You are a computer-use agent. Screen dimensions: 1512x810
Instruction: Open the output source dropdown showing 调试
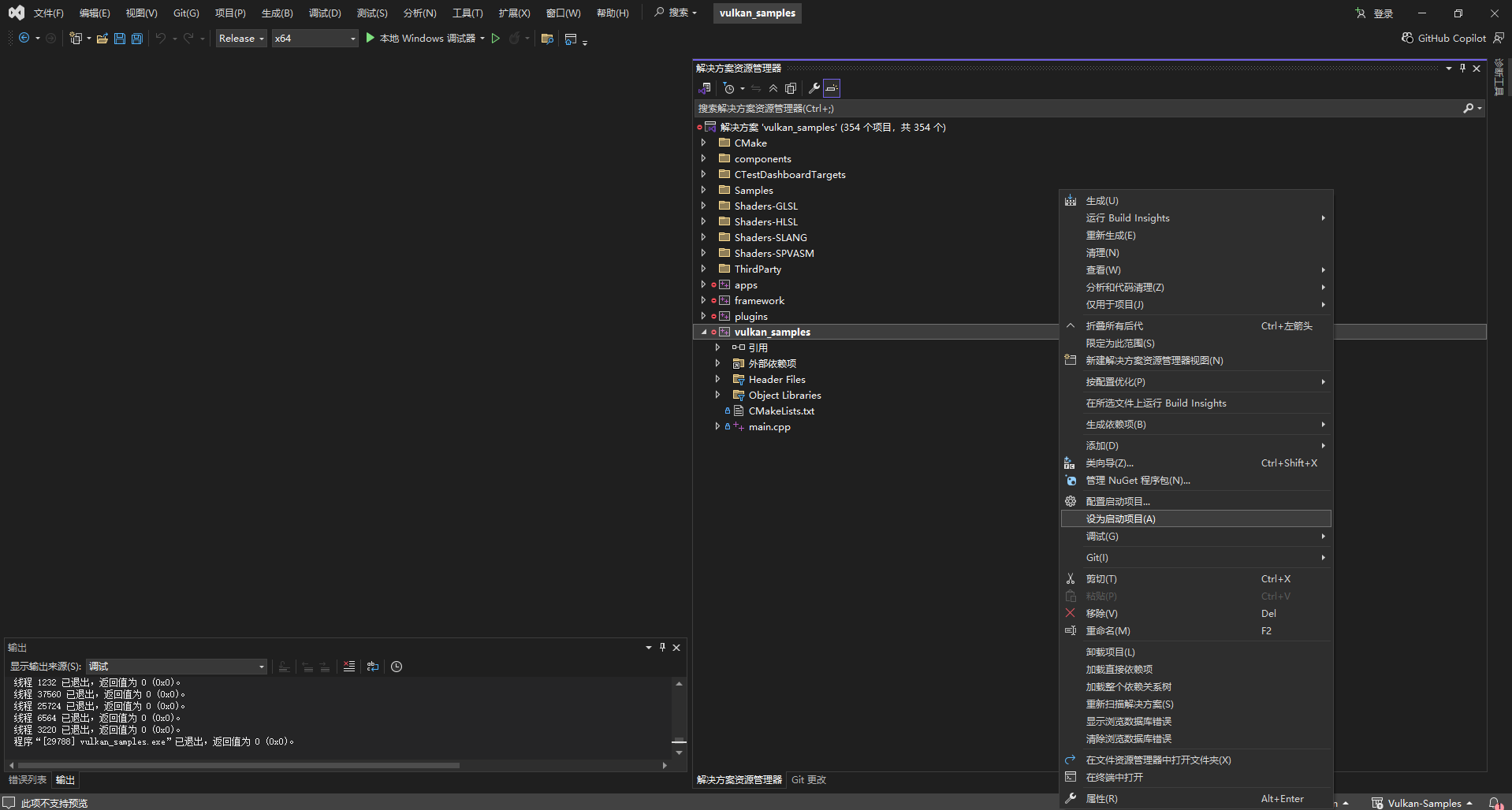(x=177, y=667)
